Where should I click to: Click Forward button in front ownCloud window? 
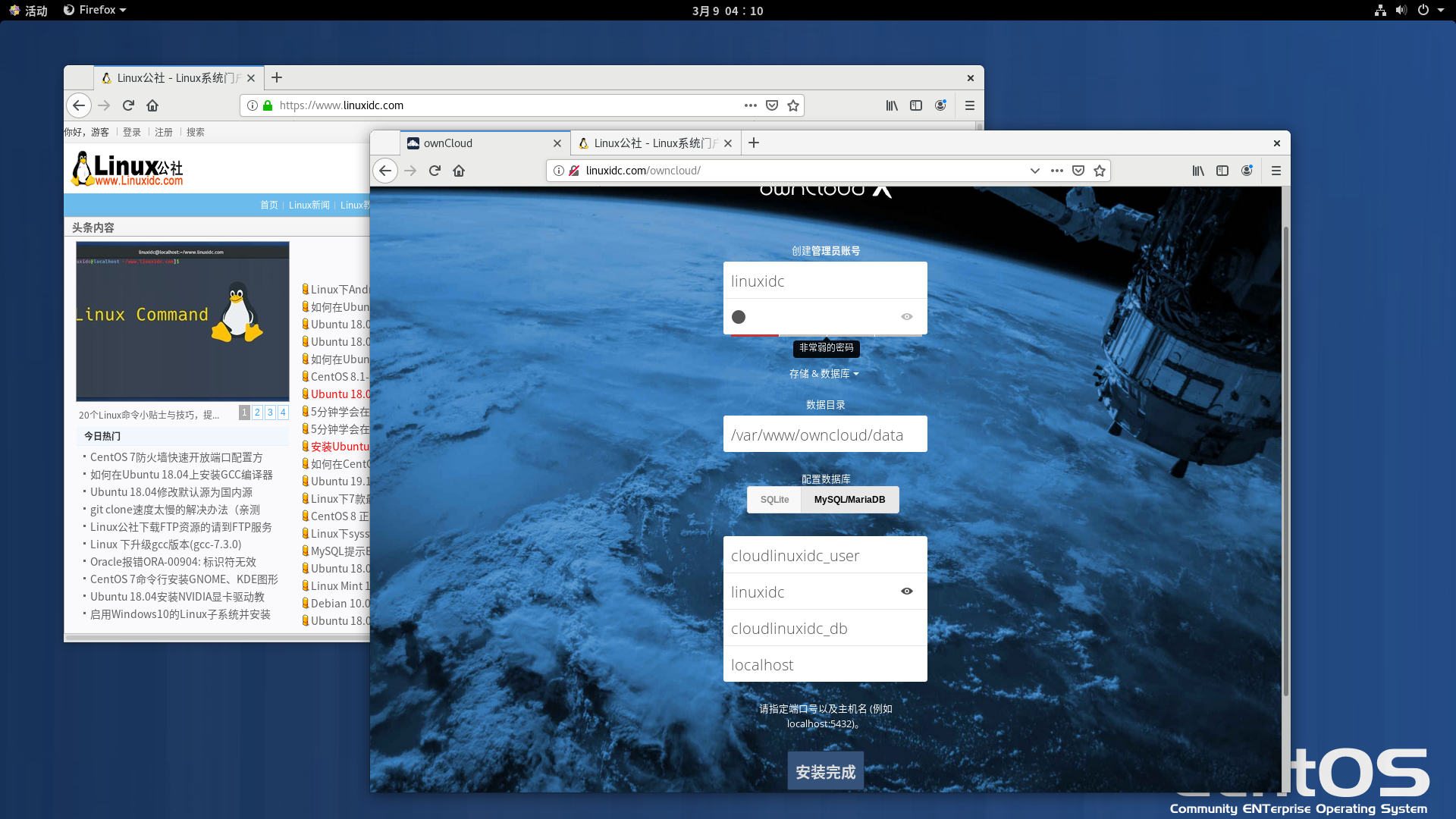click(x=410, y=171)
